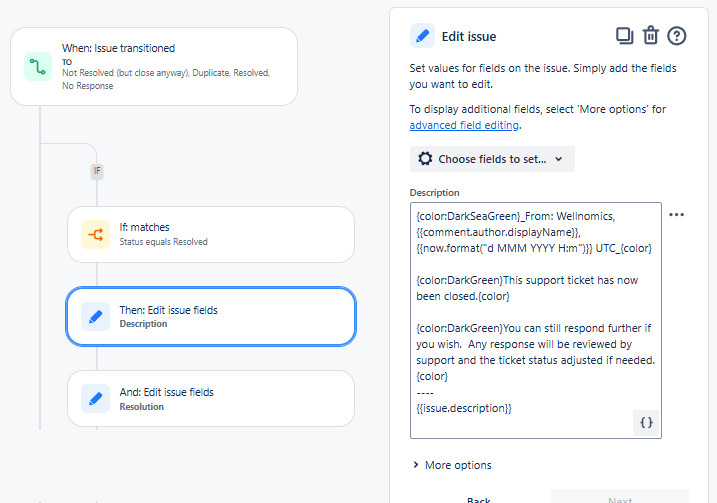The image size is (717, 503).
Task: Select the IF branch label
Action: [x=97, y=171]
